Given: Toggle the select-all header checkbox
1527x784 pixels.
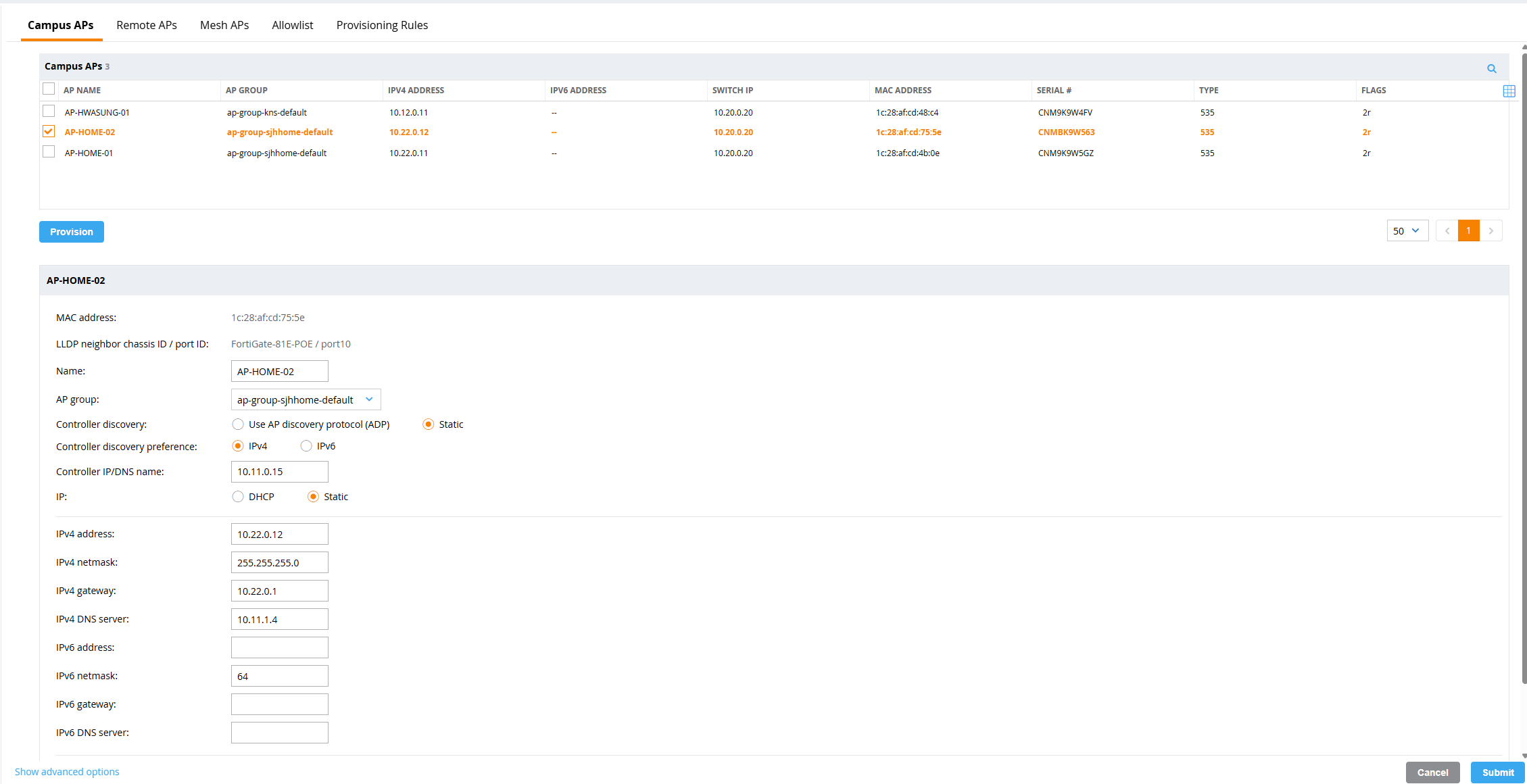Looking at the screenshot, I should tap(49, 89).
